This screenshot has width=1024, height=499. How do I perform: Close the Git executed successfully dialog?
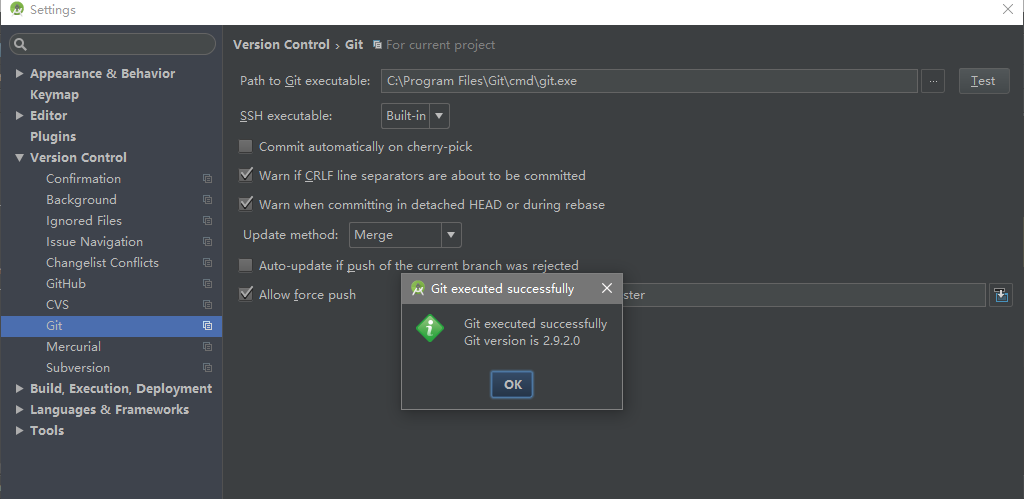pyautogui.click(x=606, y=289)
